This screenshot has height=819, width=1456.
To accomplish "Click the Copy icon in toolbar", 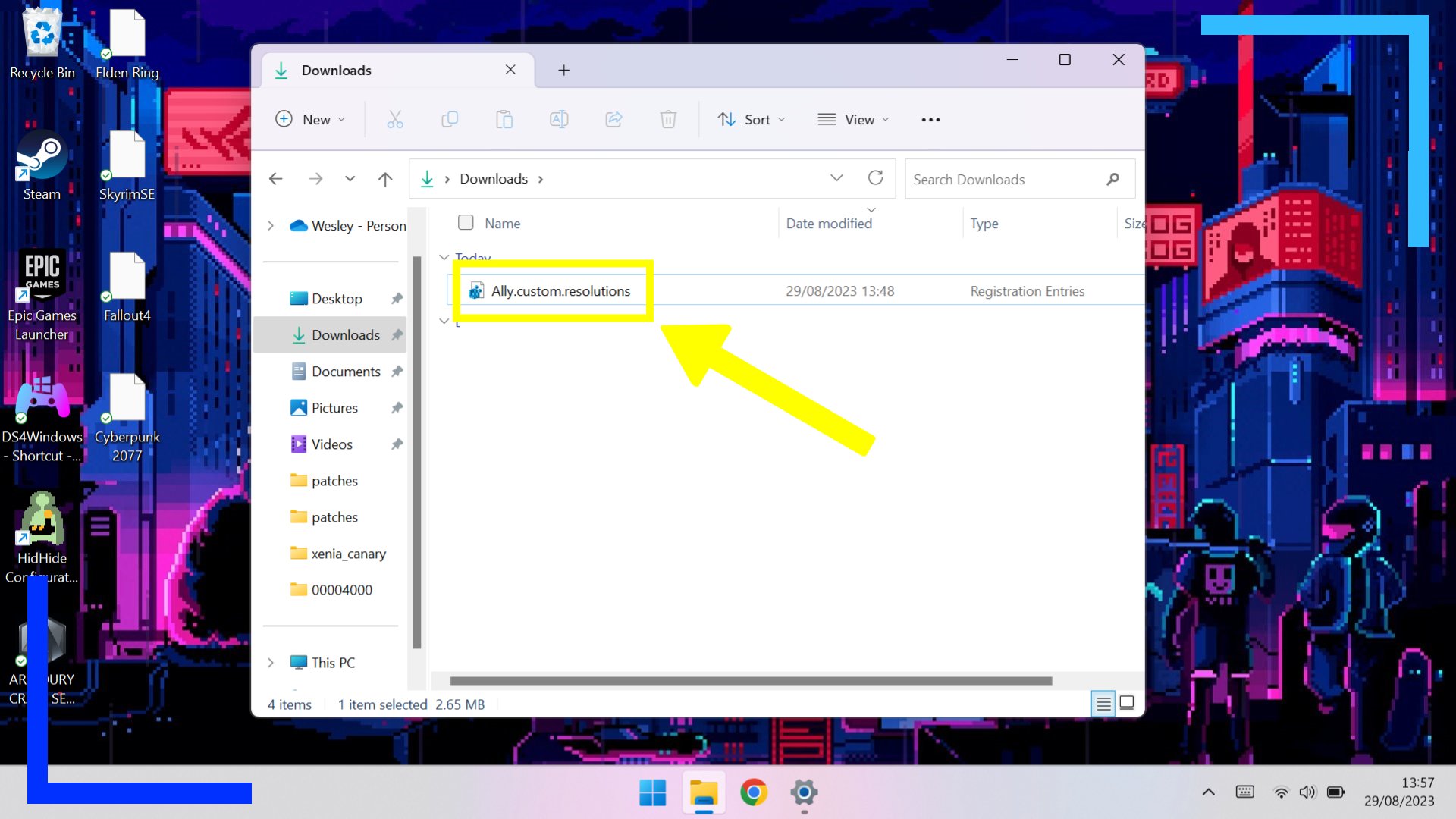I will point(450,119).
